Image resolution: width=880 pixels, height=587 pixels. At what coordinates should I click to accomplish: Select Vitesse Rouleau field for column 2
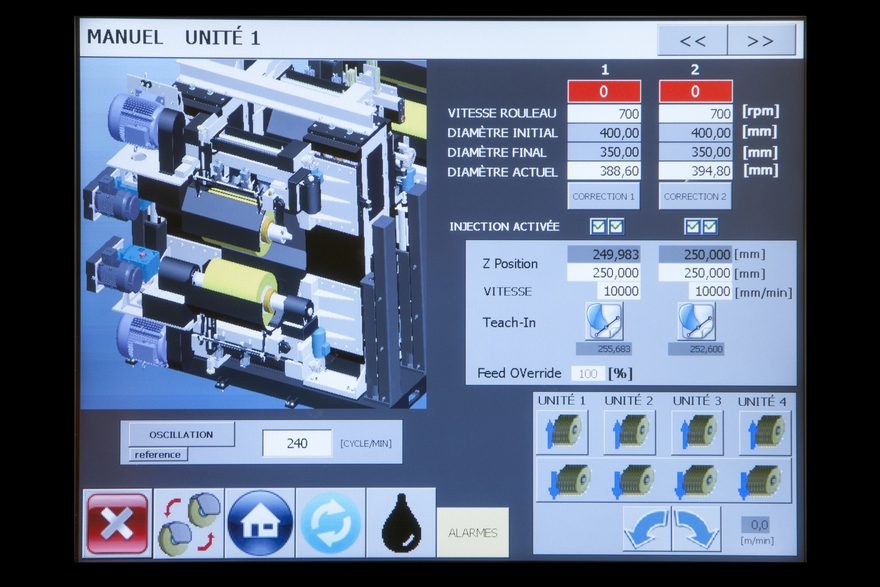[695, 113]
